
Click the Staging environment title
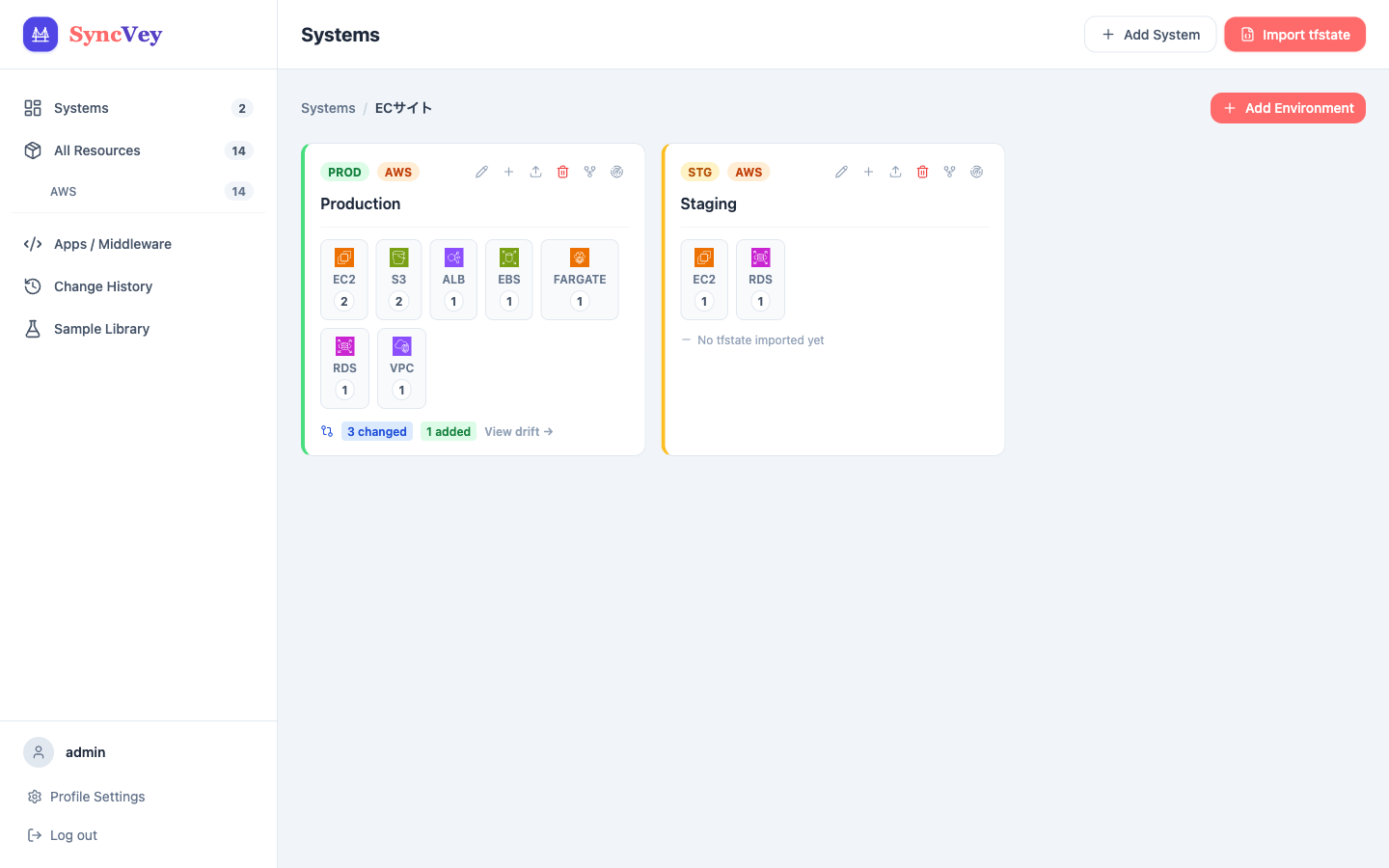pos(709,203)
